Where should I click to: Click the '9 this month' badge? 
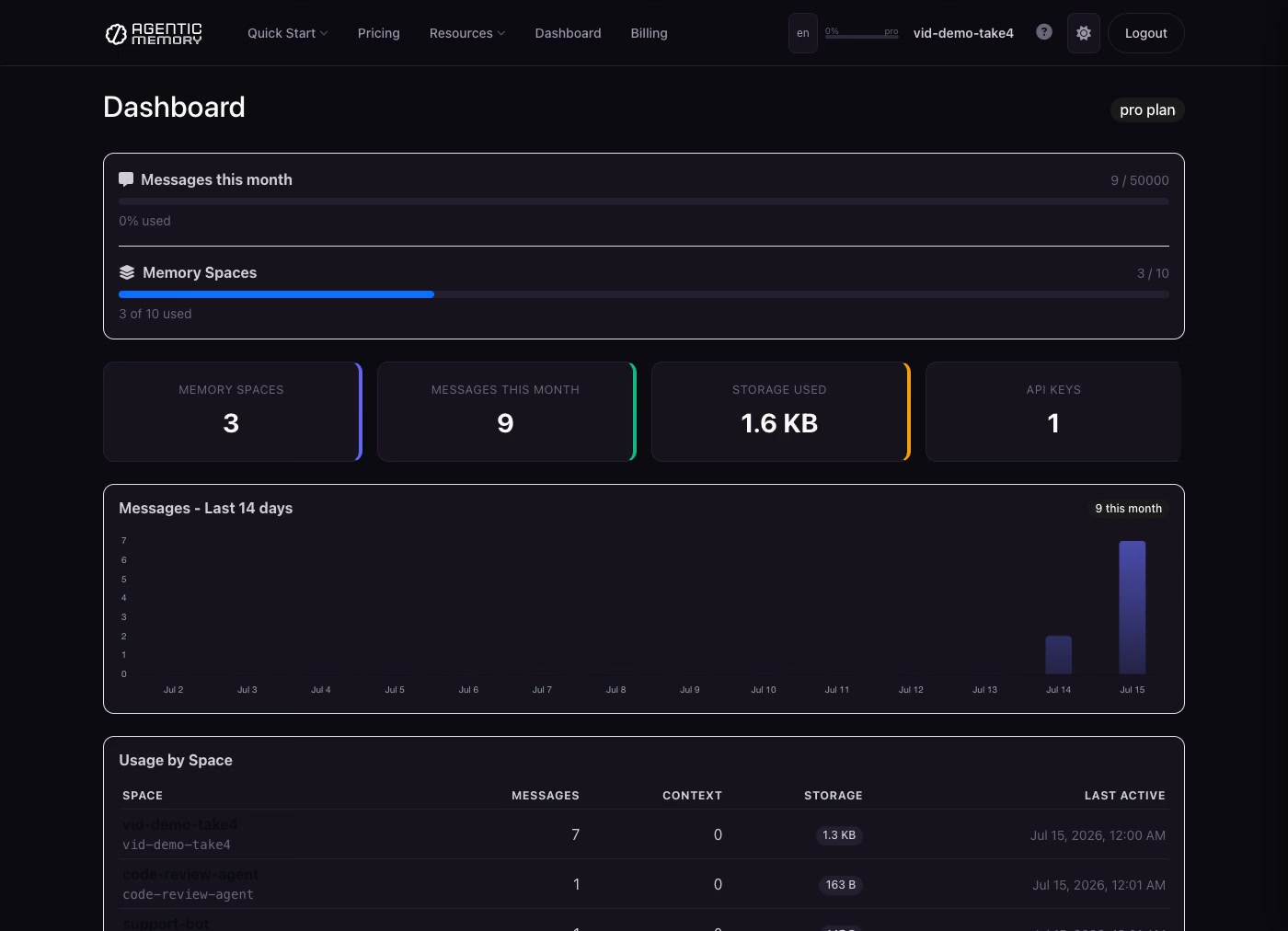pyautogui.click(x=1128, y=509)
